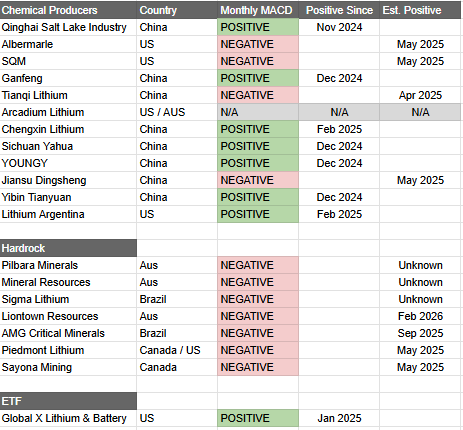Select the Positive Since header cell
This screenshot has height=430, width=463.
click(x=339, y=10)
